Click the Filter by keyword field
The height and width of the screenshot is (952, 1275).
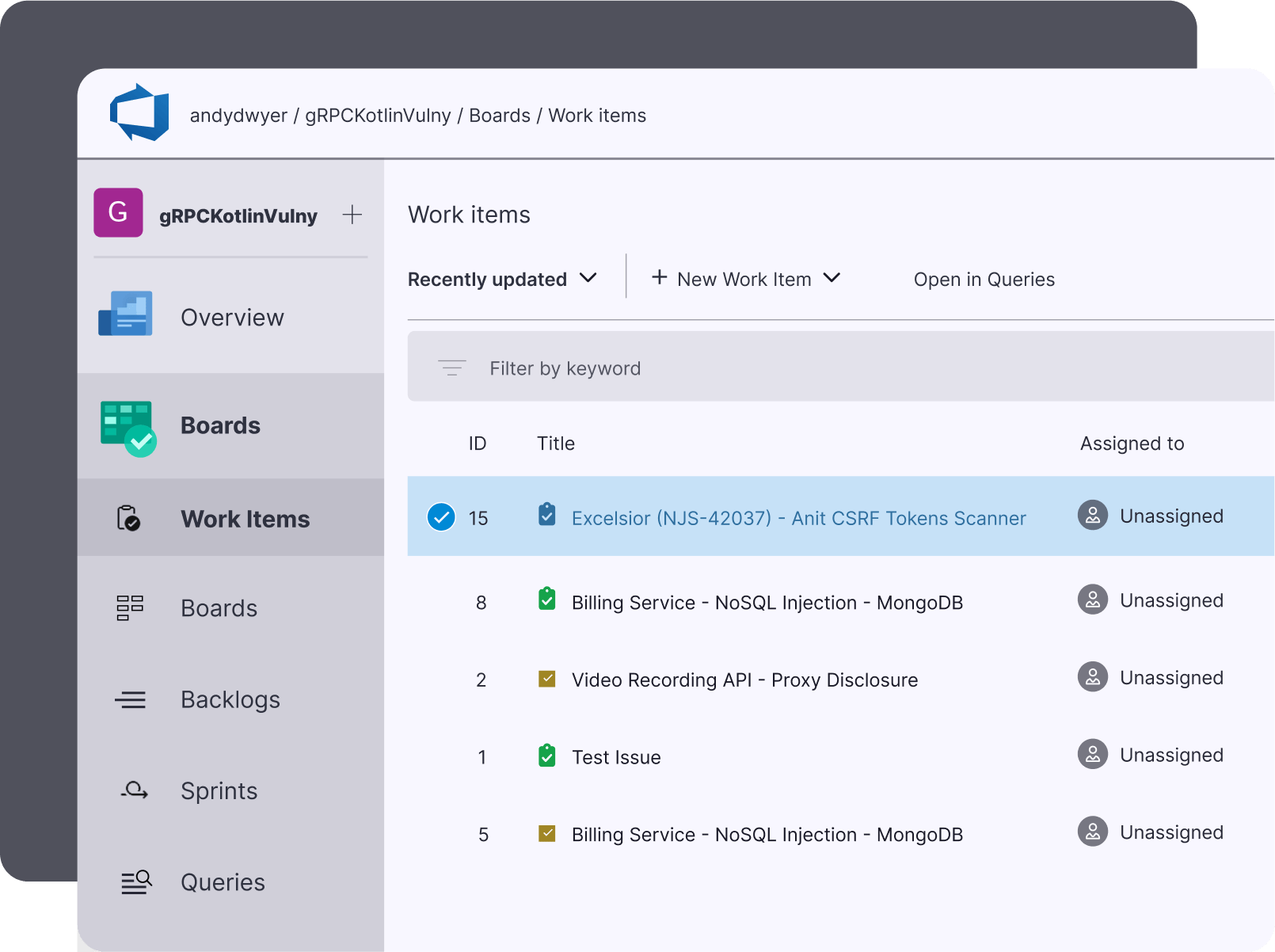841,367
